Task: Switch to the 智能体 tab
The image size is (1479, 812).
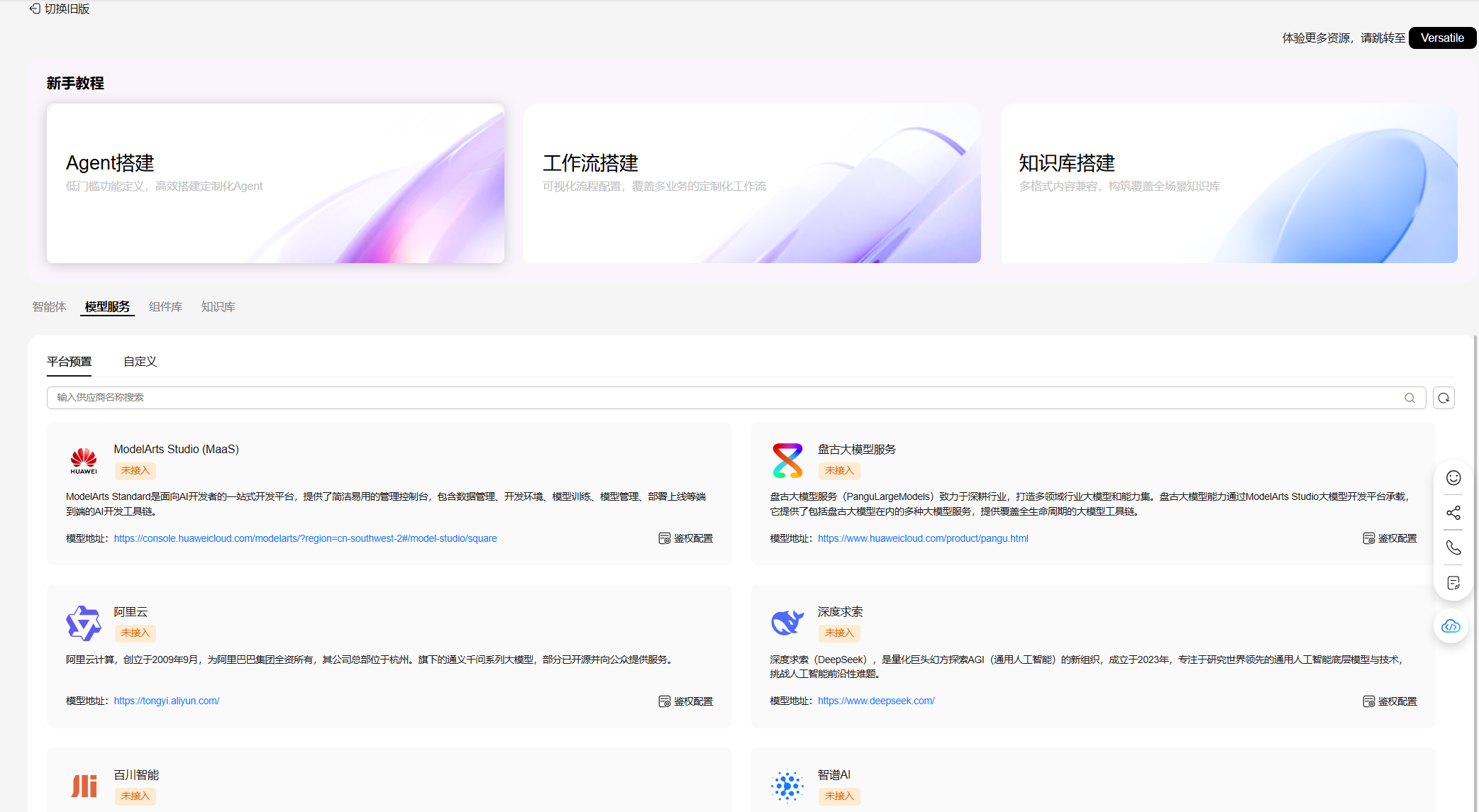Action: click(49, 306)
